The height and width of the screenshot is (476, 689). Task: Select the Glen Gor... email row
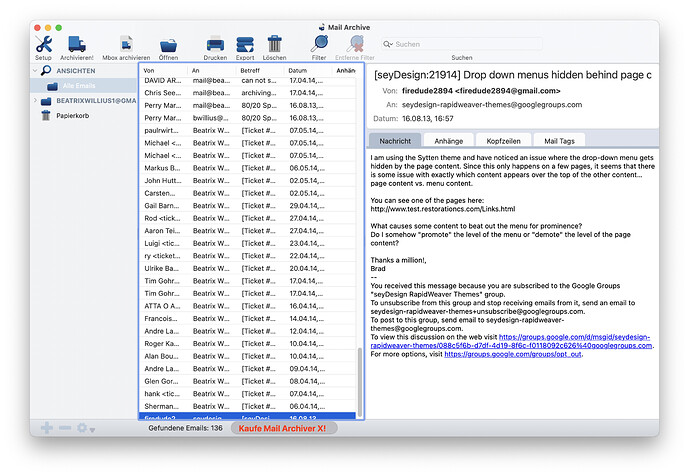pos(247,381)
